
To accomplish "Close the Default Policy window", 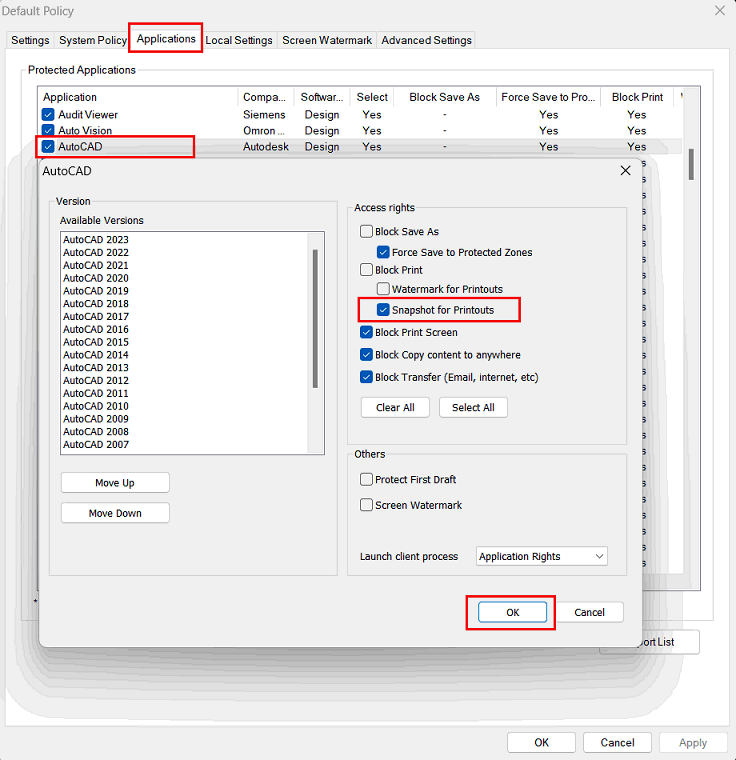I will coord(720,10).
